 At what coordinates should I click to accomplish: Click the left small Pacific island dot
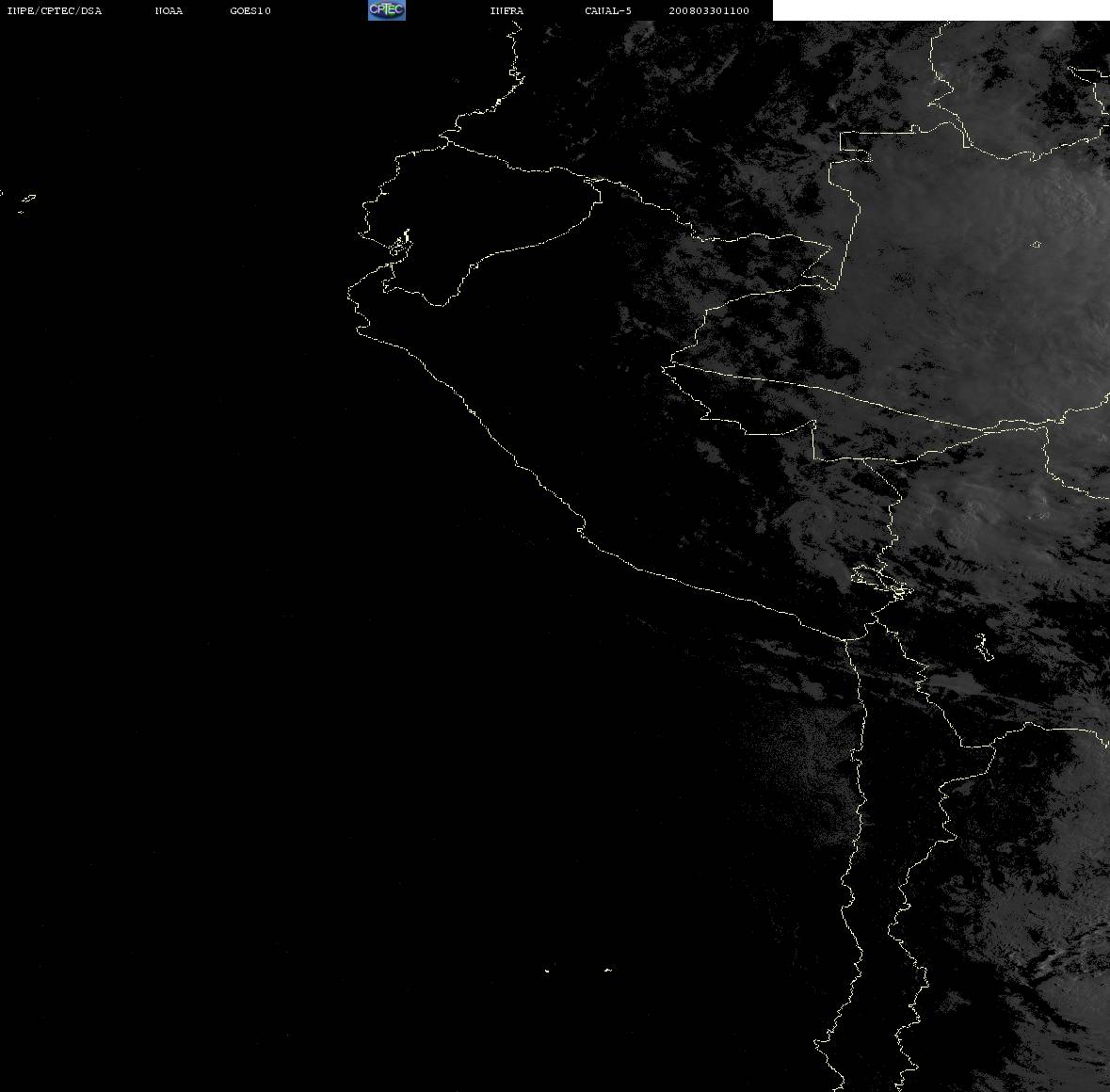tap(547, 971)
